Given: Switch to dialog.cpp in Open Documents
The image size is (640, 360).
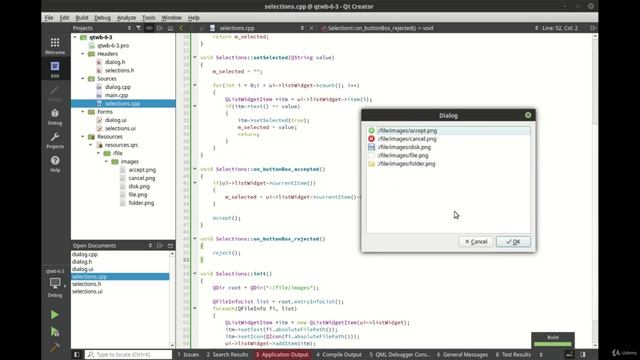Looking at the screenshot, I should (85, 254).
